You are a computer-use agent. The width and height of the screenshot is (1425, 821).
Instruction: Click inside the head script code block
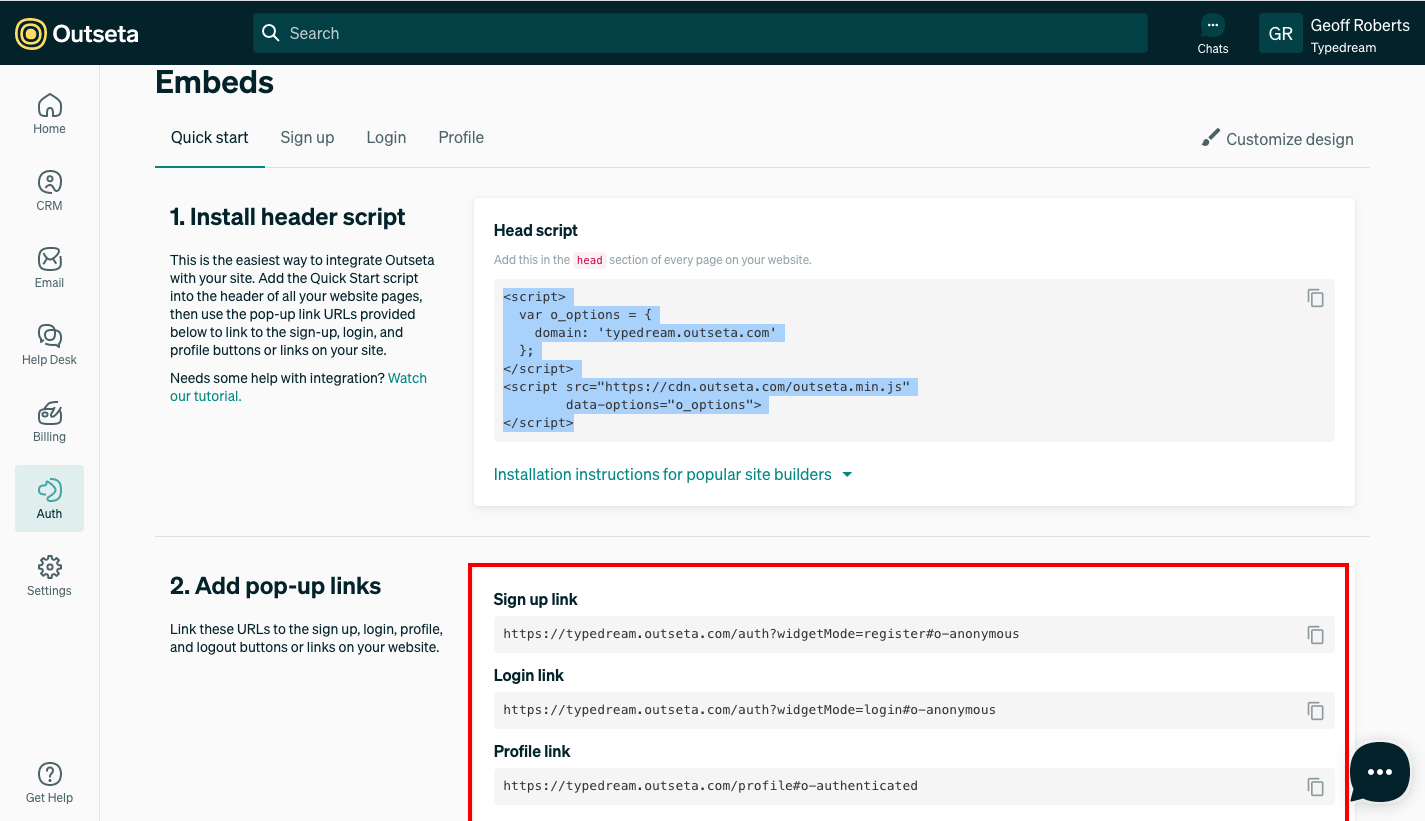(914, 360)
